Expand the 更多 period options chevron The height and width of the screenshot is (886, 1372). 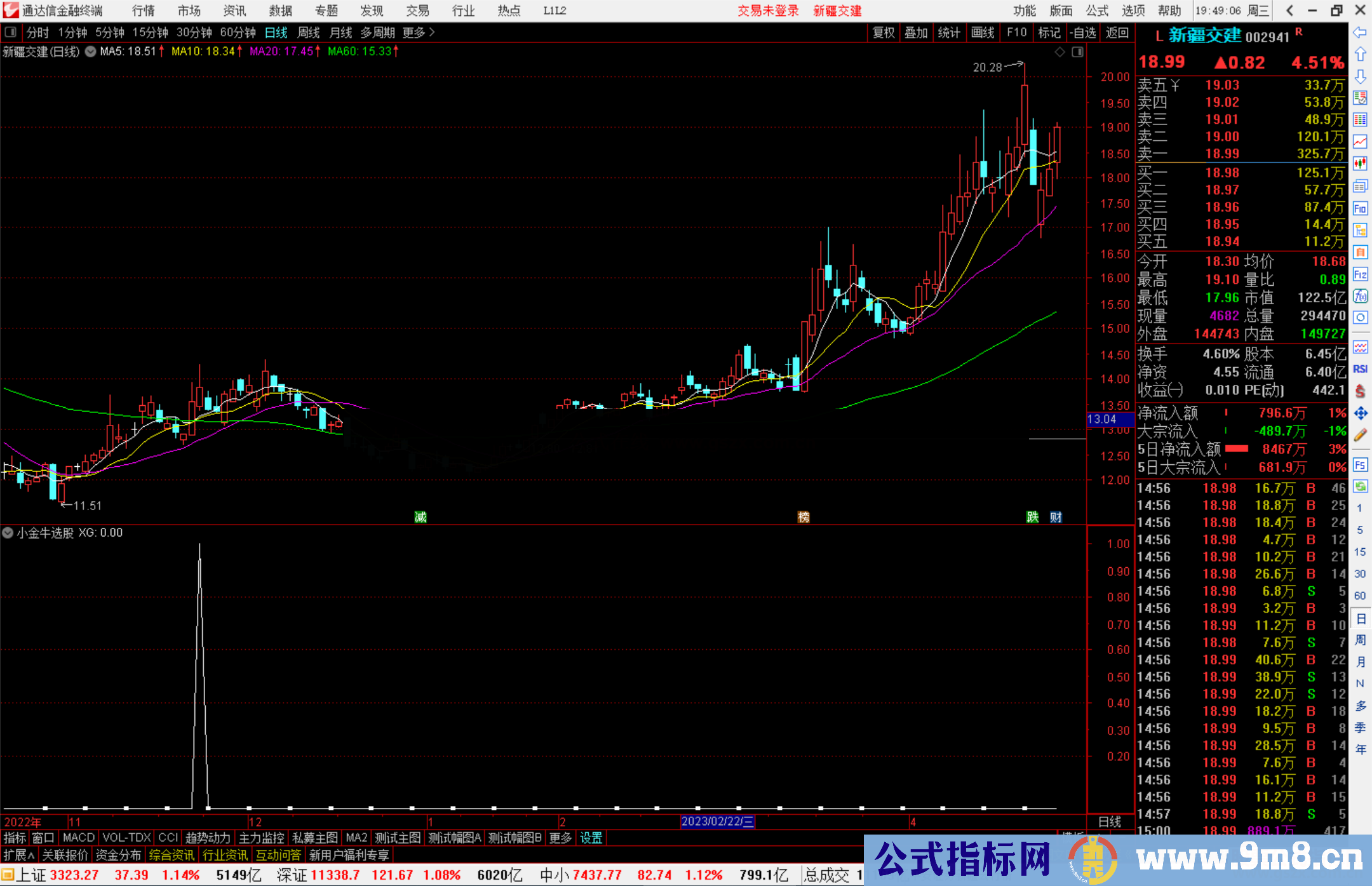tap(432, 32)
